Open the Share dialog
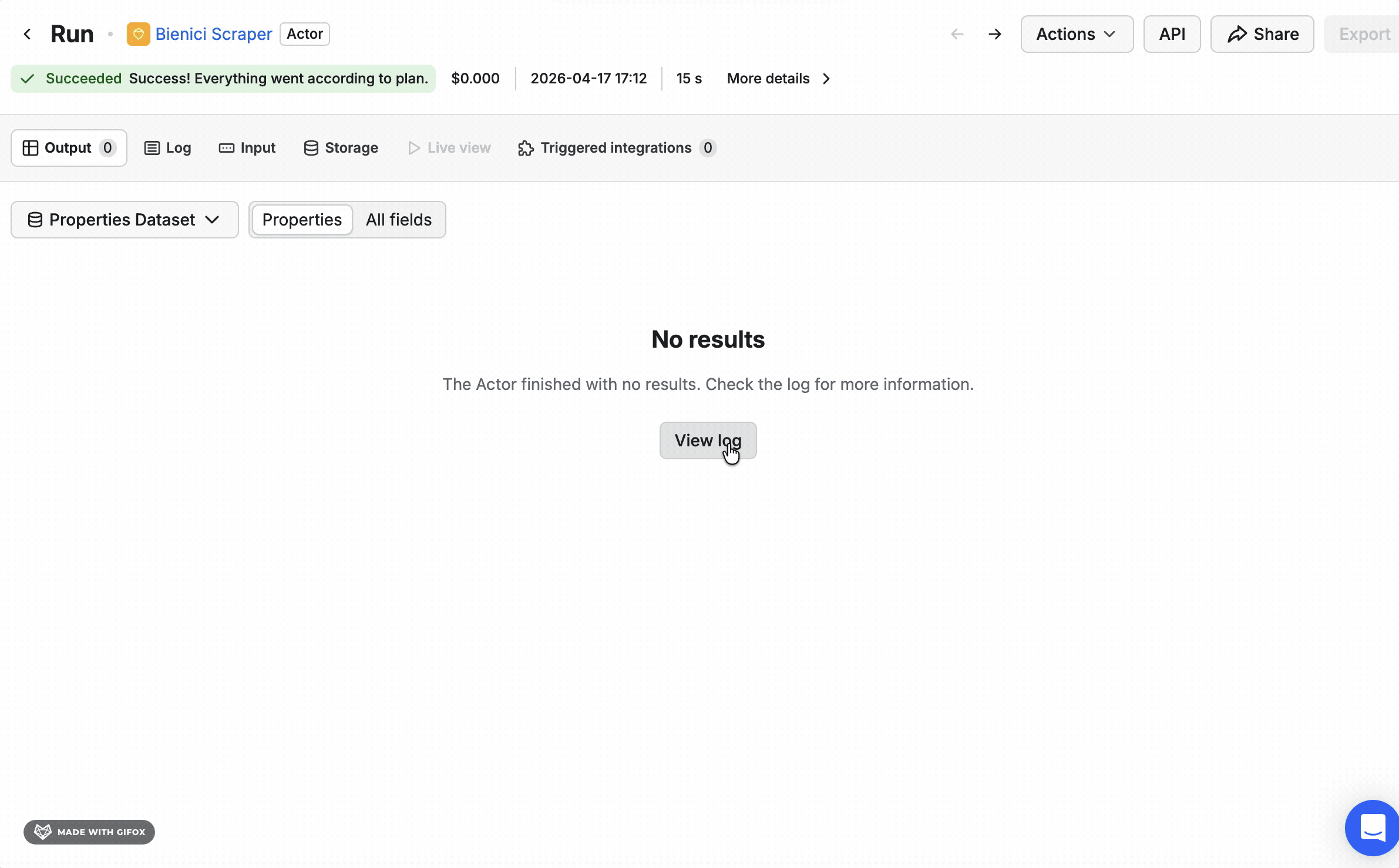Viewport: 1399px width, 868px height. tap(1262, 33)
